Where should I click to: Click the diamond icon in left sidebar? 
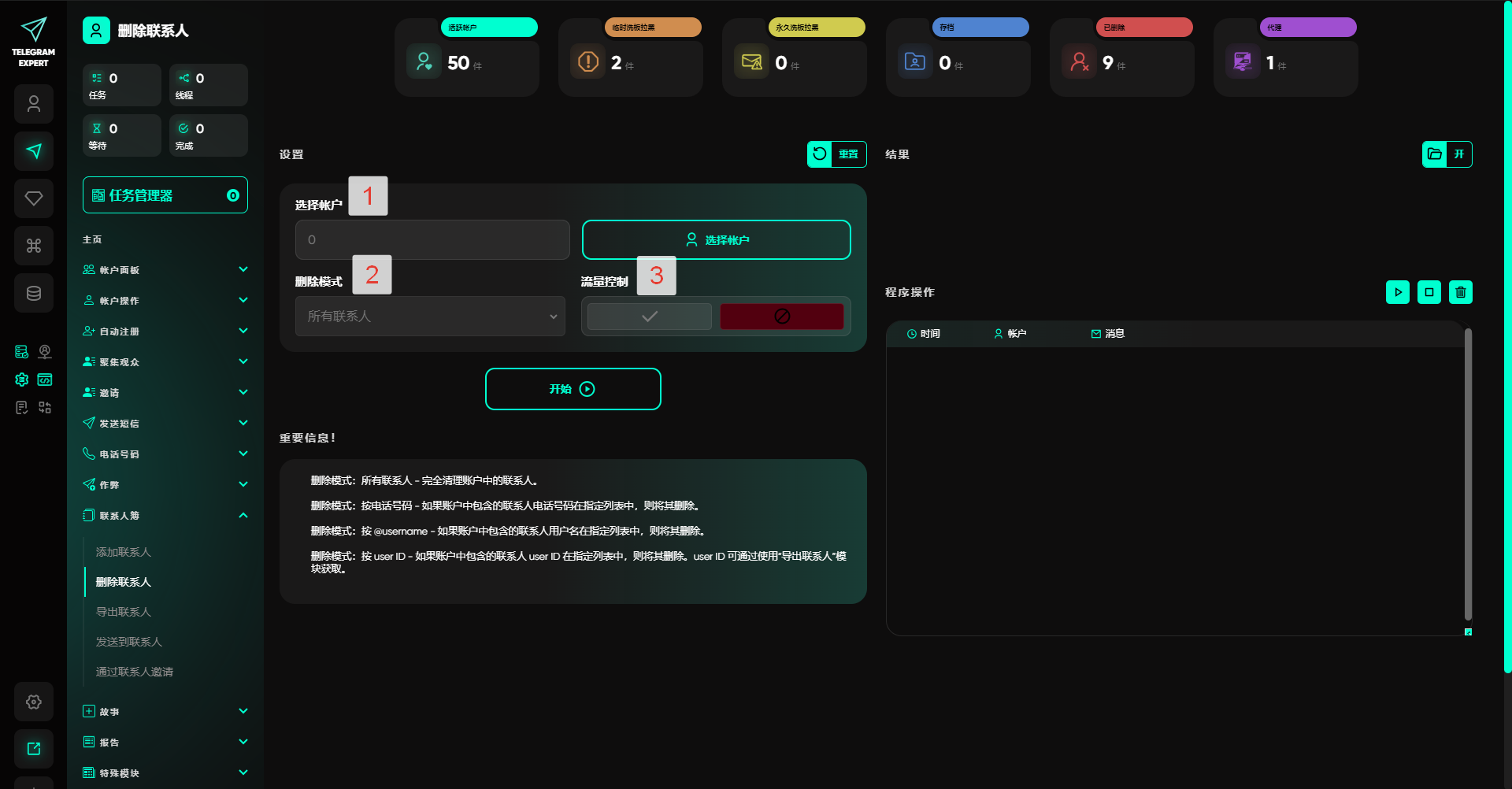tap(34, 198)
